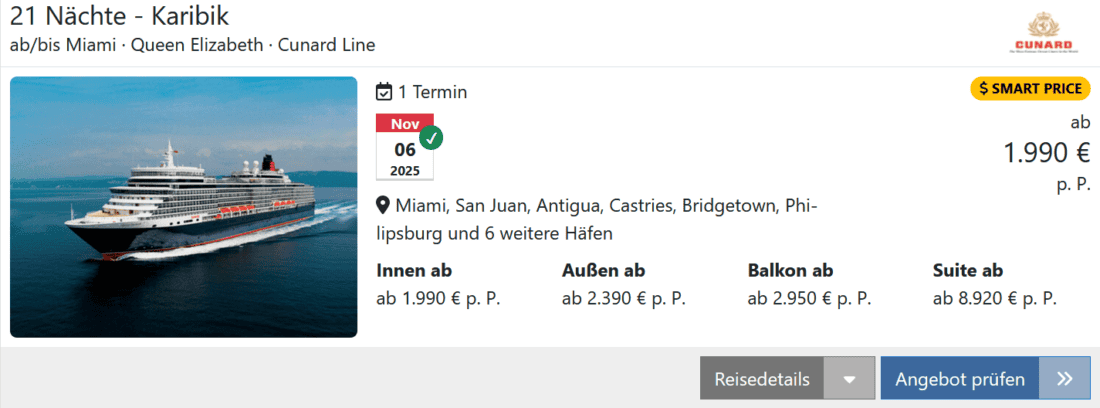Viewport: 1100px width, 408px height.
Task: Expand the Reisedetails dropdown arrow
Action: [x=850, y=380]
